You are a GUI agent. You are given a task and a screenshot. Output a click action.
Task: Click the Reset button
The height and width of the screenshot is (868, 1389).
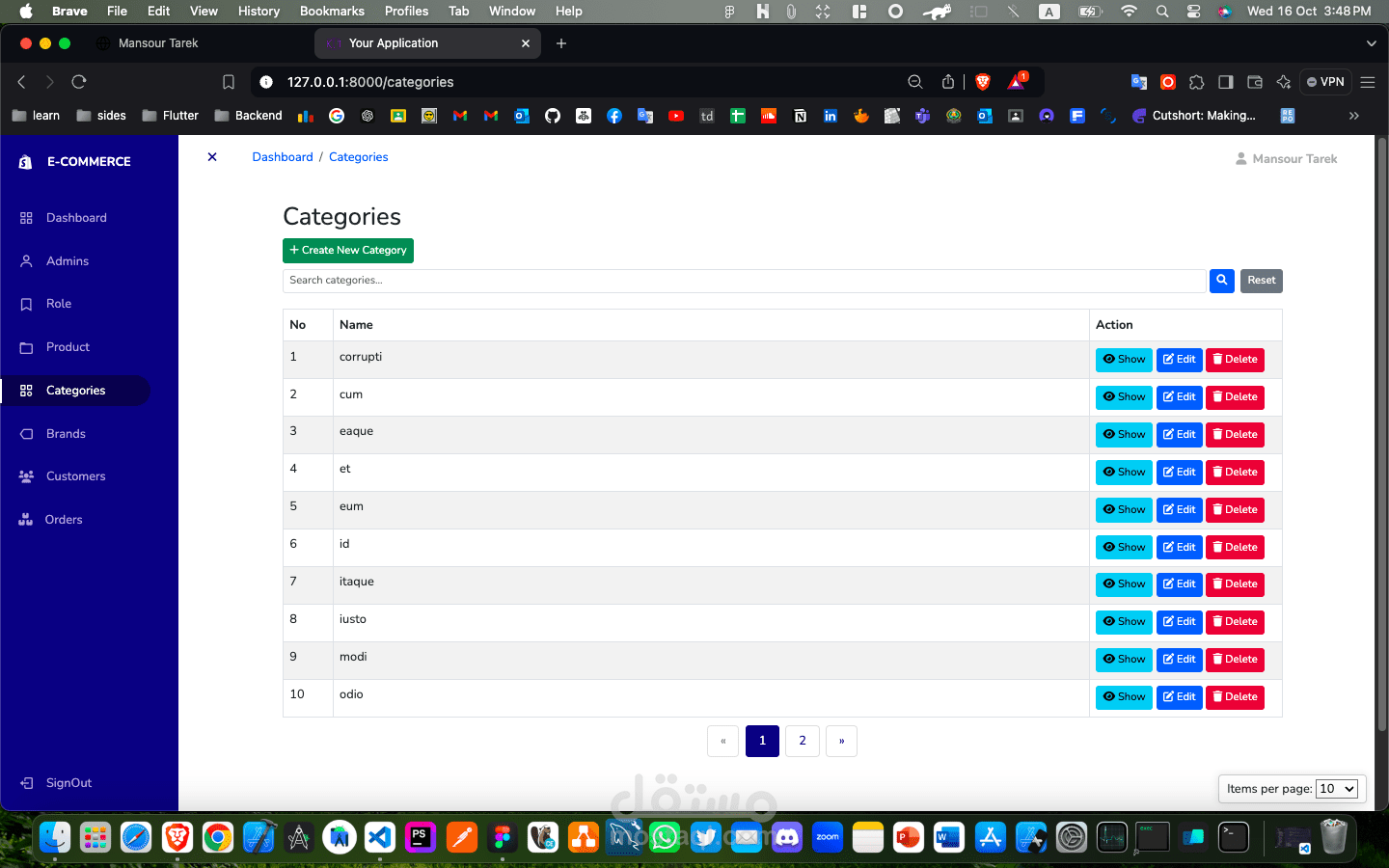point(1262,281)
